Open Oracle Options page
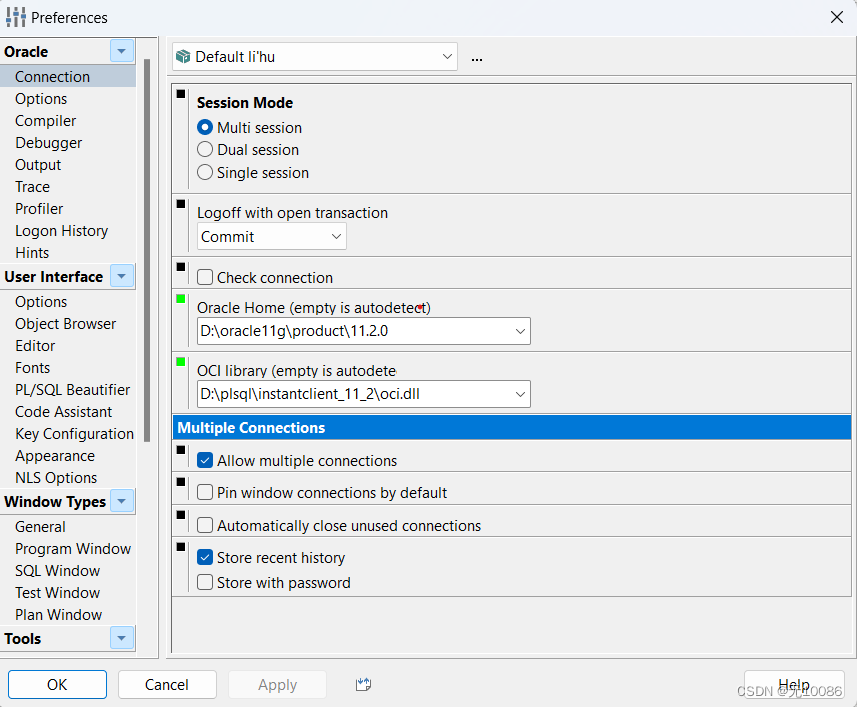Viewport: 857px width, 707px height. [41, 99]
